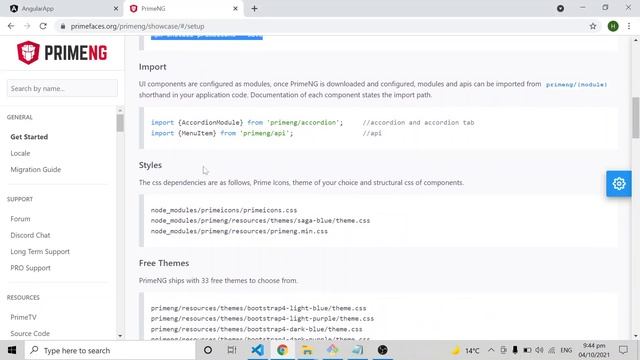Close the AngularApp tab

point(116,9)
